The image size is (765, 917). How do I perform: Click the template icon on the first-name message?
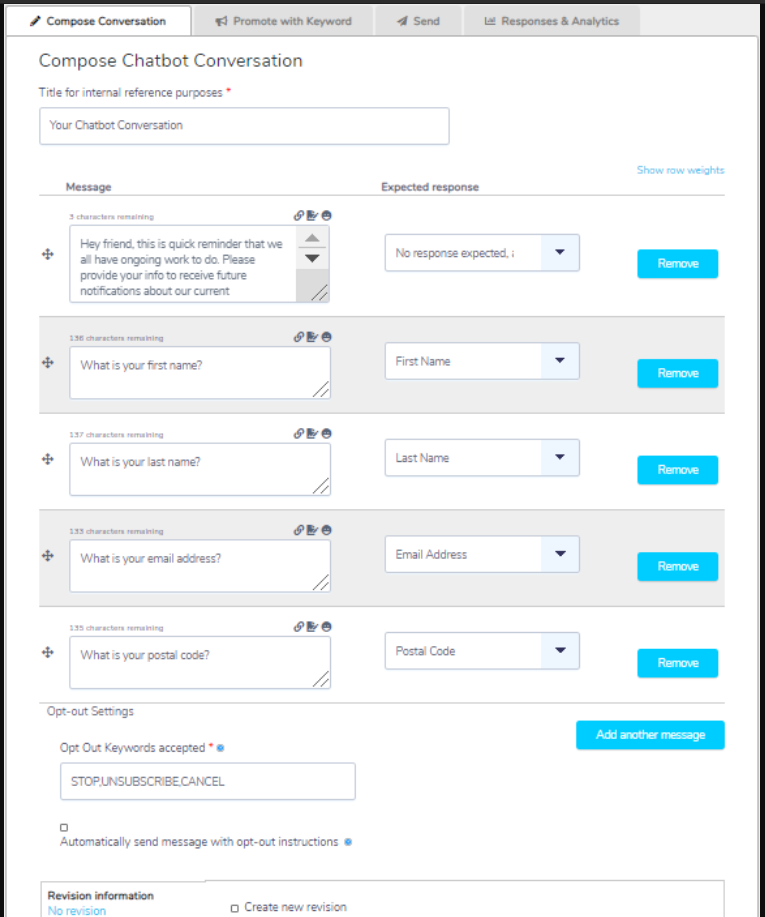click(x=312, y=336)
